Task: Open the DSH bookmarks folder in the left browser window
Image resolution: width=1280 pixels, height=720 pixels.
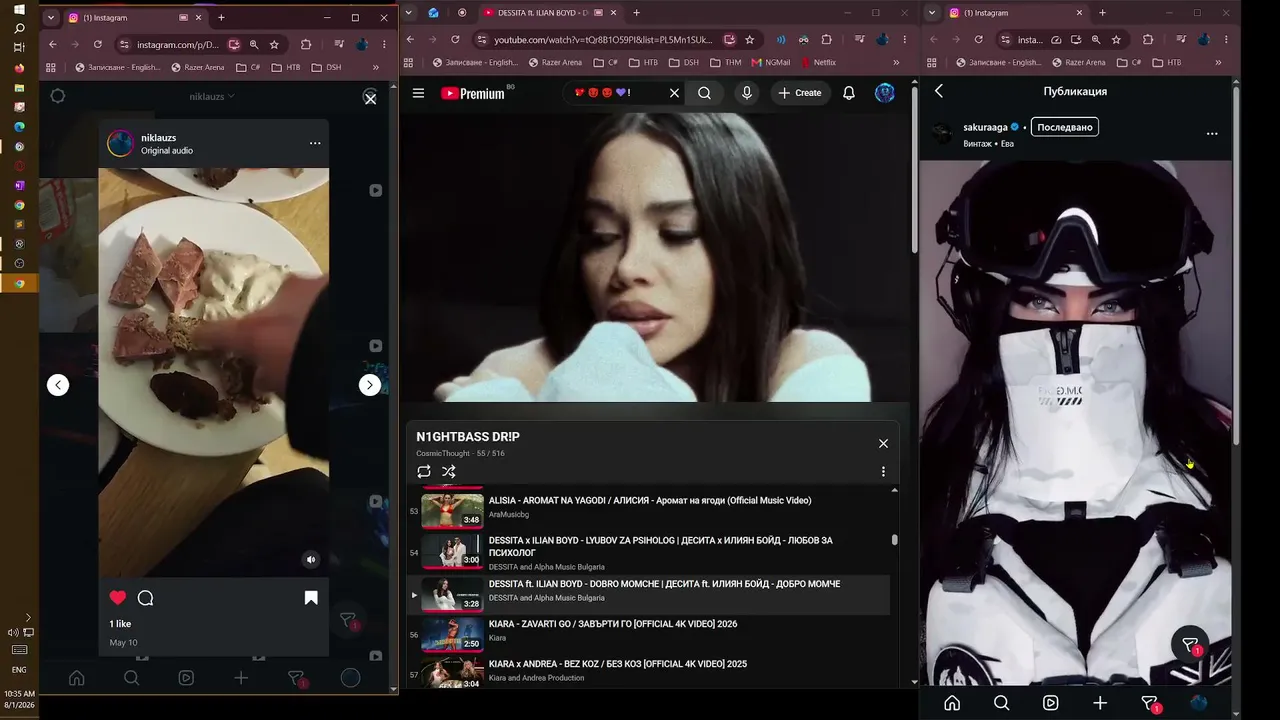Action: (x=326, y=67)
